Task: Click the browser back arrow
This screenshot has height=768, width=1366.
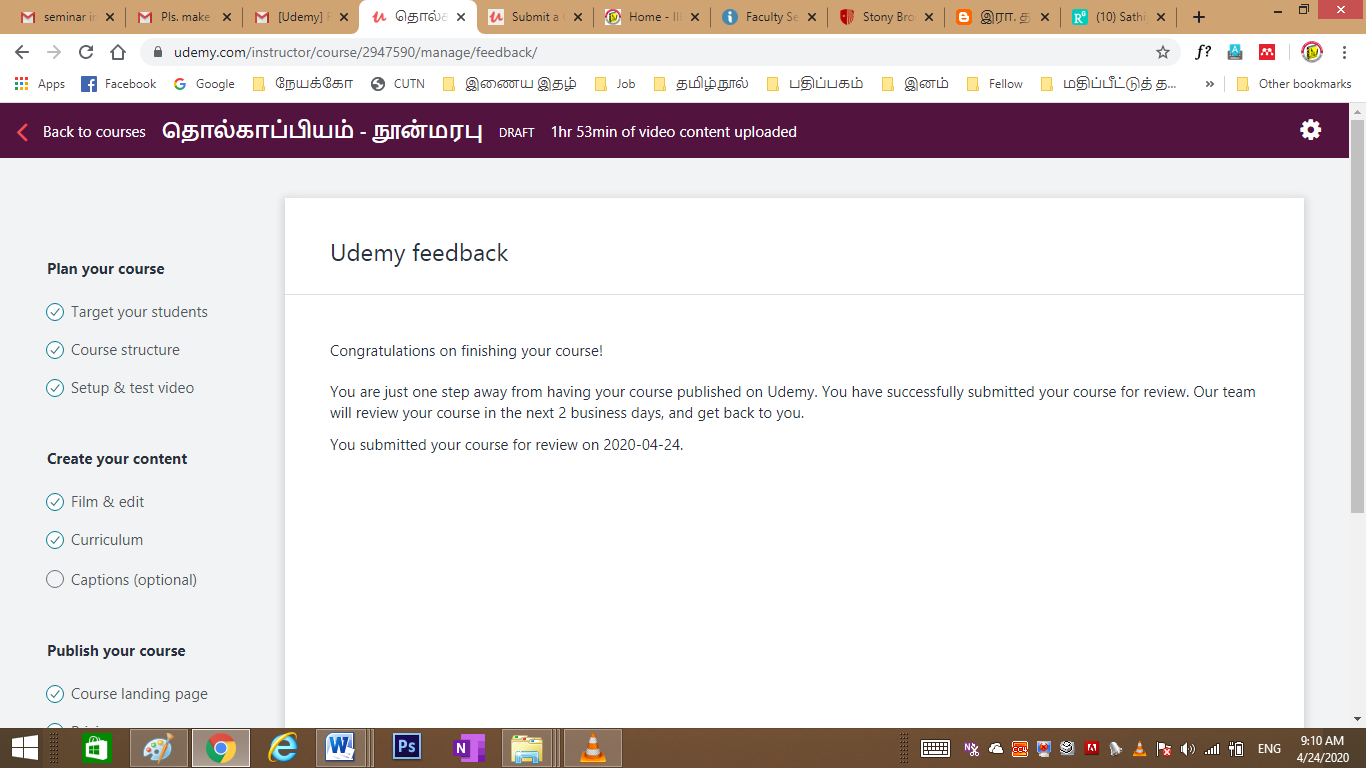Action: coord(22,52)
